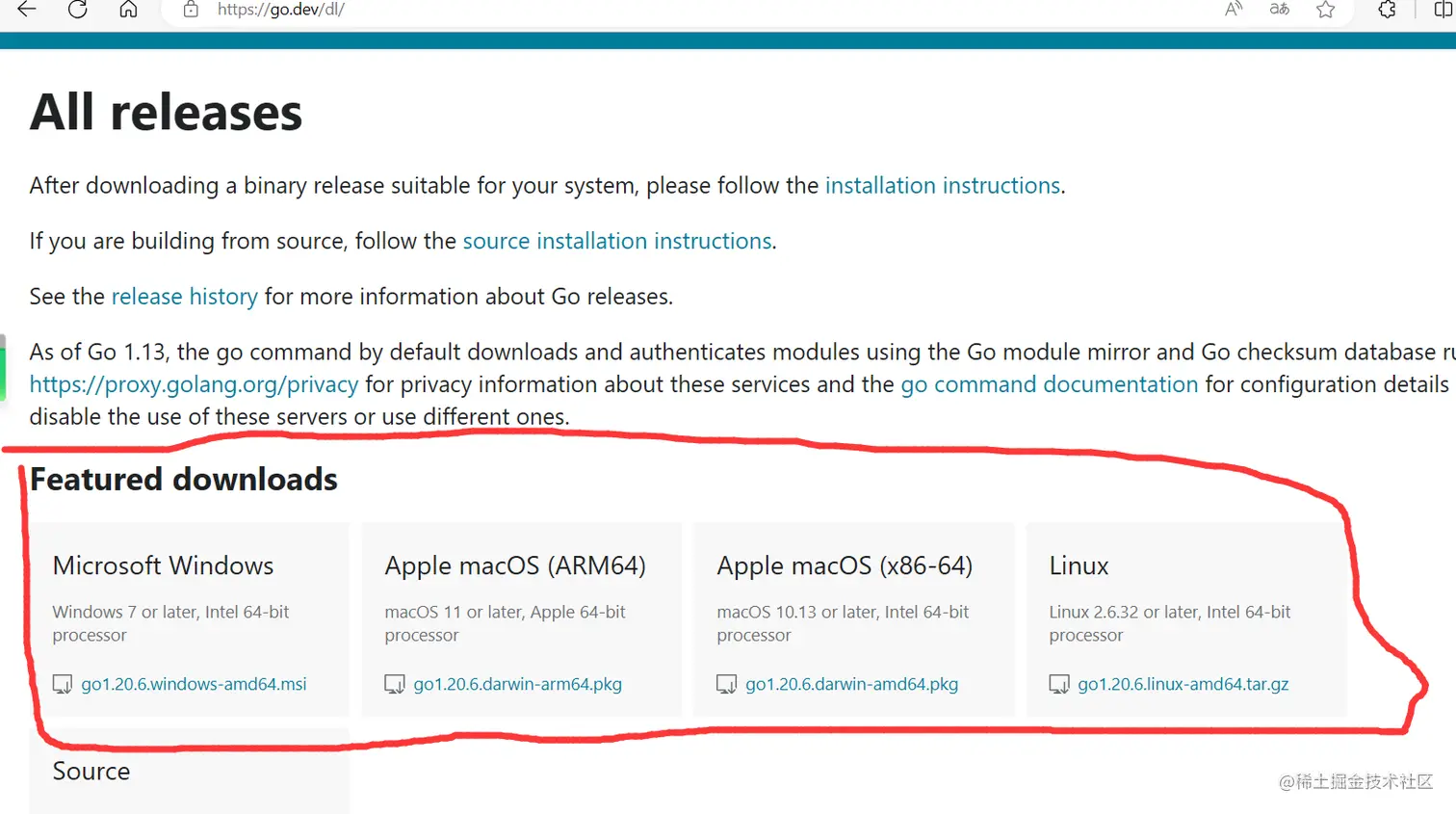Download go1.20.6.darwin-amd64.pkg
This screenshot has height=814, width=1456.
[852, 684]
